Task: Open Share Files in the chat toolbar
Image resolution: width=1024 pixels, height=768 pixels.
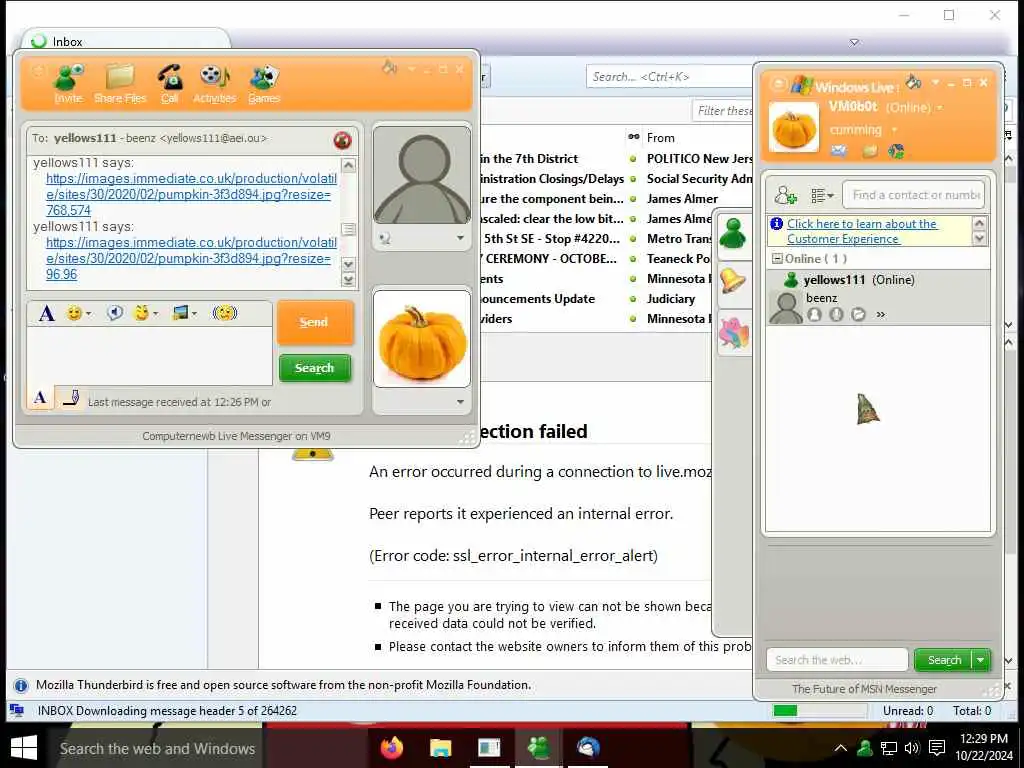Action: [x=120, y=84]
